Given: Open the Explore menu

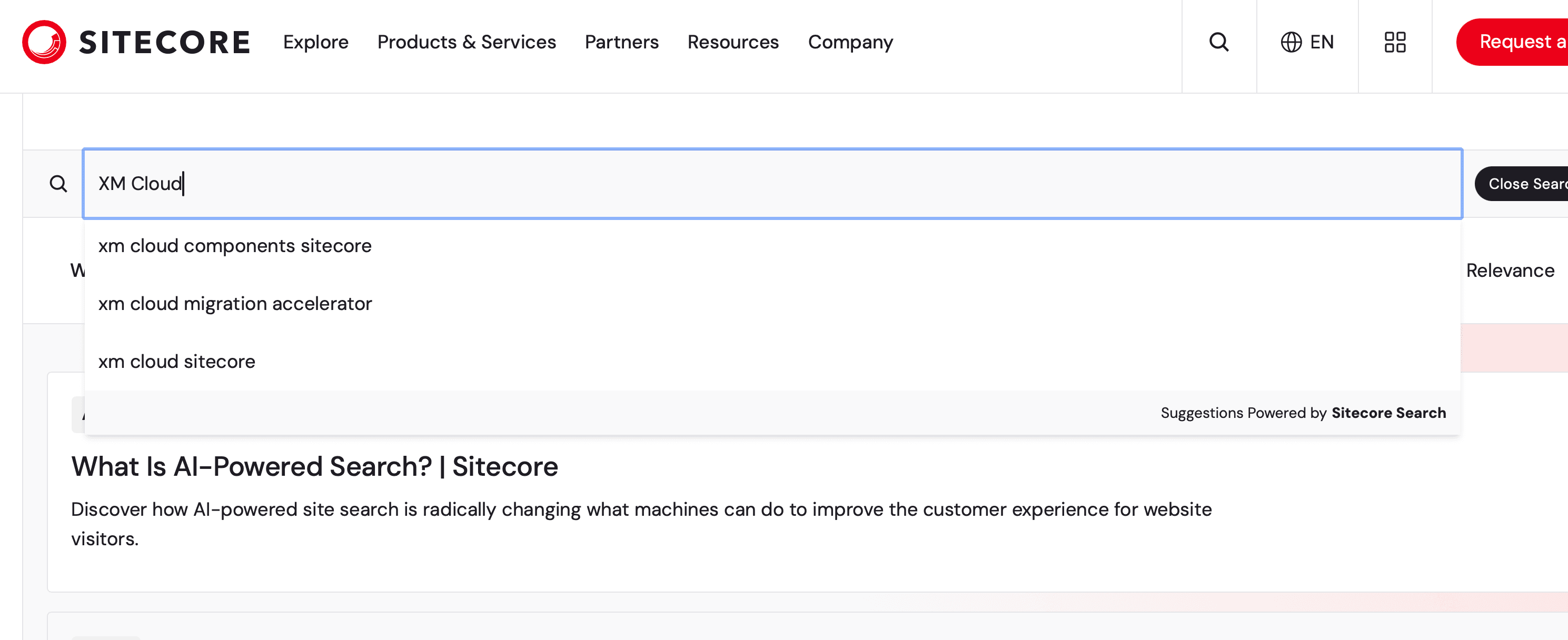Looking at the screenshot, I should point(315,42).
